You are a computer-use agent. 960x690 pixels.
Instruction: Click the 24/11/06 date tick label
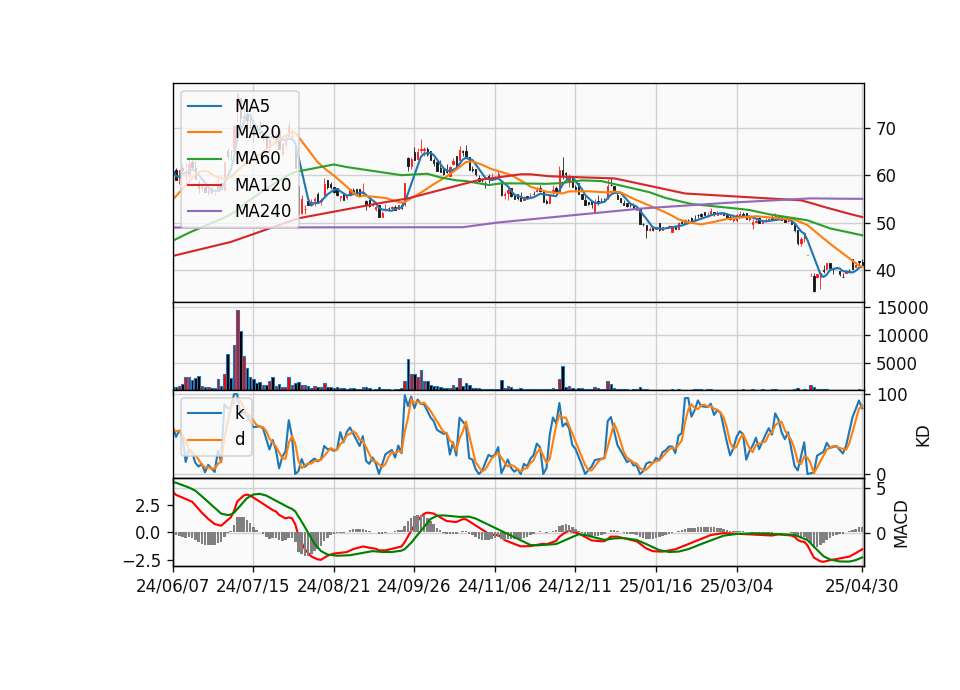pyautogui.click(x=495, y=586)
